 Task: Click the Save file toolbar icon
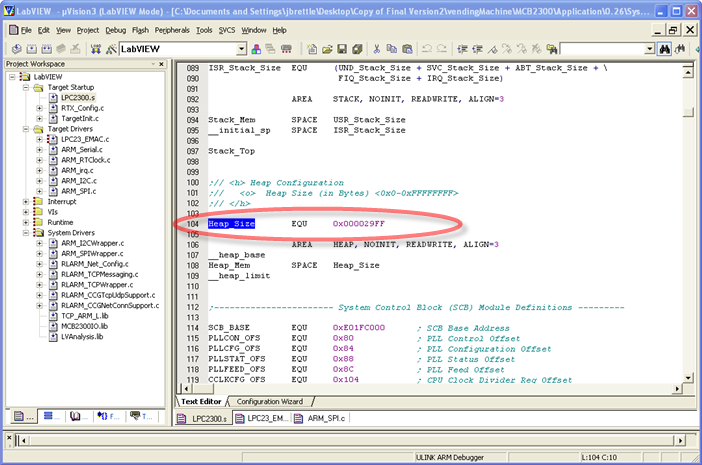[342, 48]
